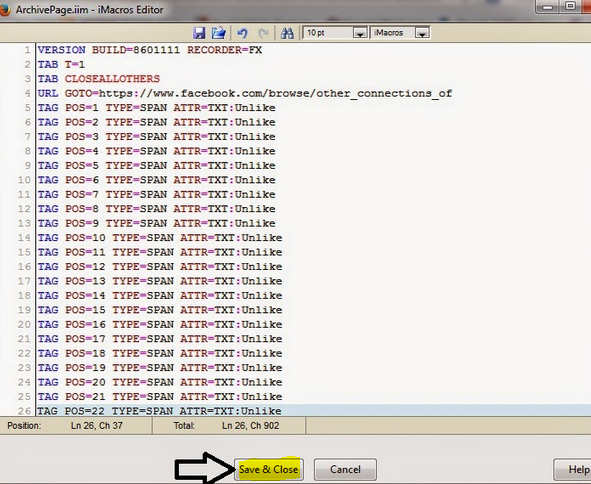Click the TAG POS=10 line
The height and width of the screenshot is (484, 591).
pos(160,238)
